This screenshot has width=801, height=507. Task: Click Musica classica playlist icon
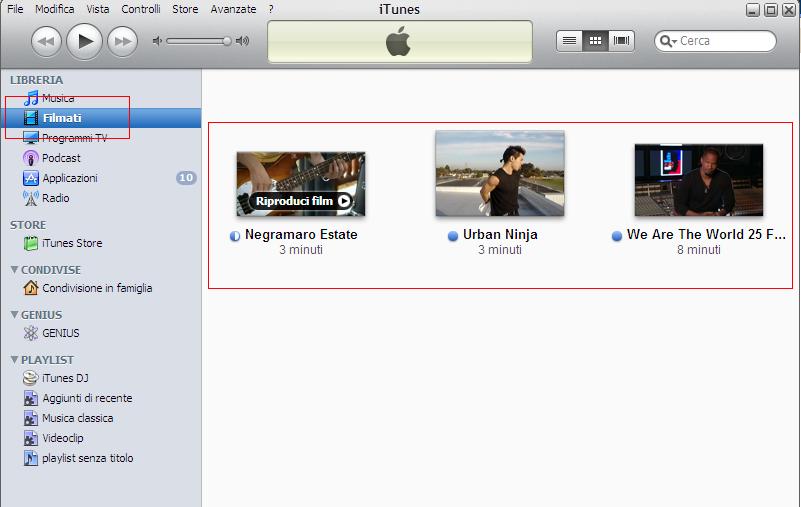[31, 418]
